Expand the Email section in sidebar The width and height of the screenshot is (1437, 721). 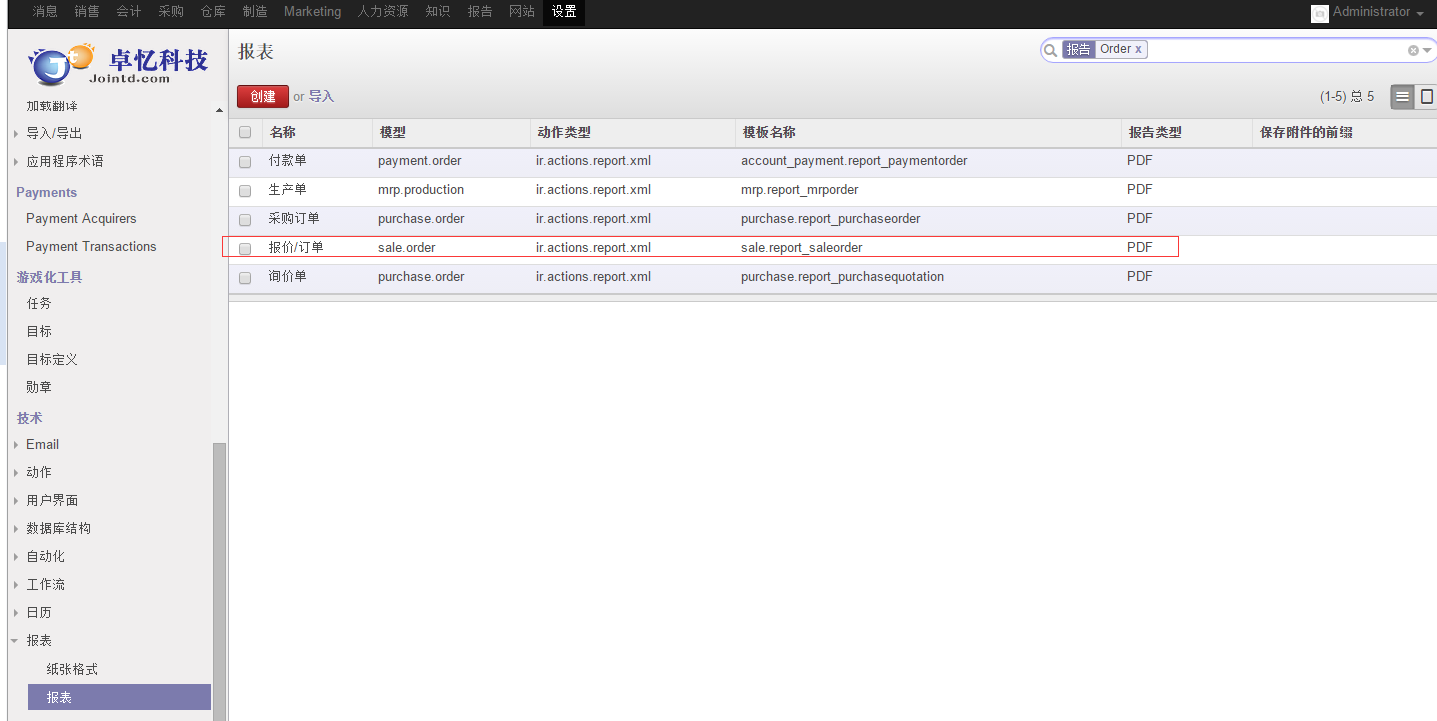[x=42, y=444]
